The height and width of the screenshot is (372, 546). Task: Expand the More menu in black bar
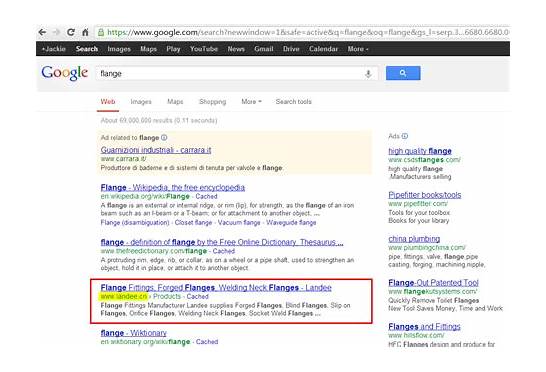(x=358, y=49)
